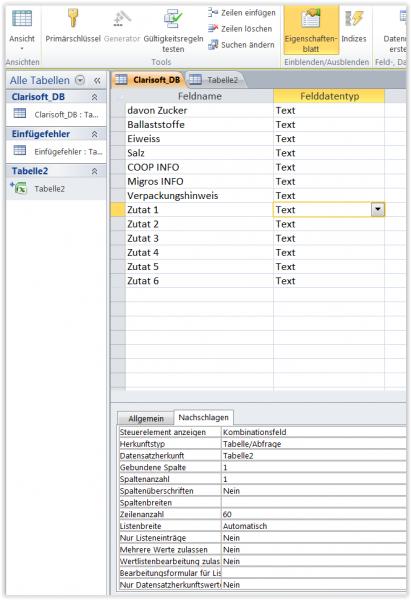
Task: Click the field name Ballaststoffe
Action: pyautogui.click(x=156, y=125)
